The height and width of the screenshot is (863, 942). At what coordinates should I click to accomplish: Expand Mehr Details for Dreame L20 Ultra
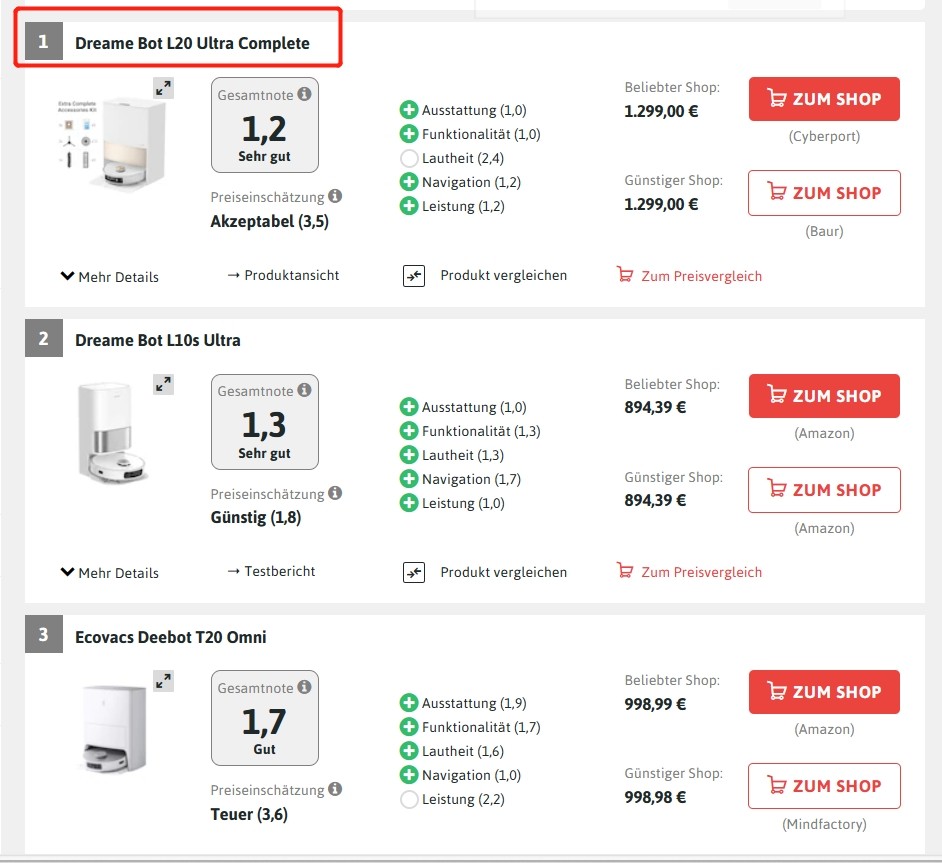110,277
